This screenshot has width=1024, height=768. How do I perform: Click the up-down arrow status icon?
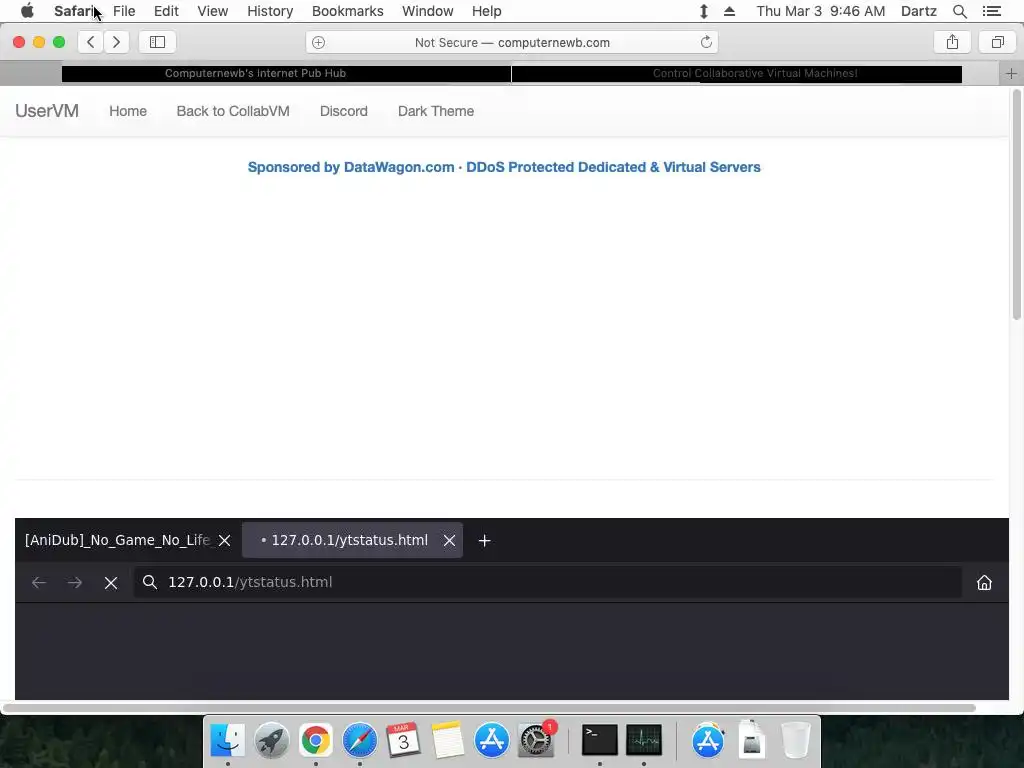(x=704, y=11)
